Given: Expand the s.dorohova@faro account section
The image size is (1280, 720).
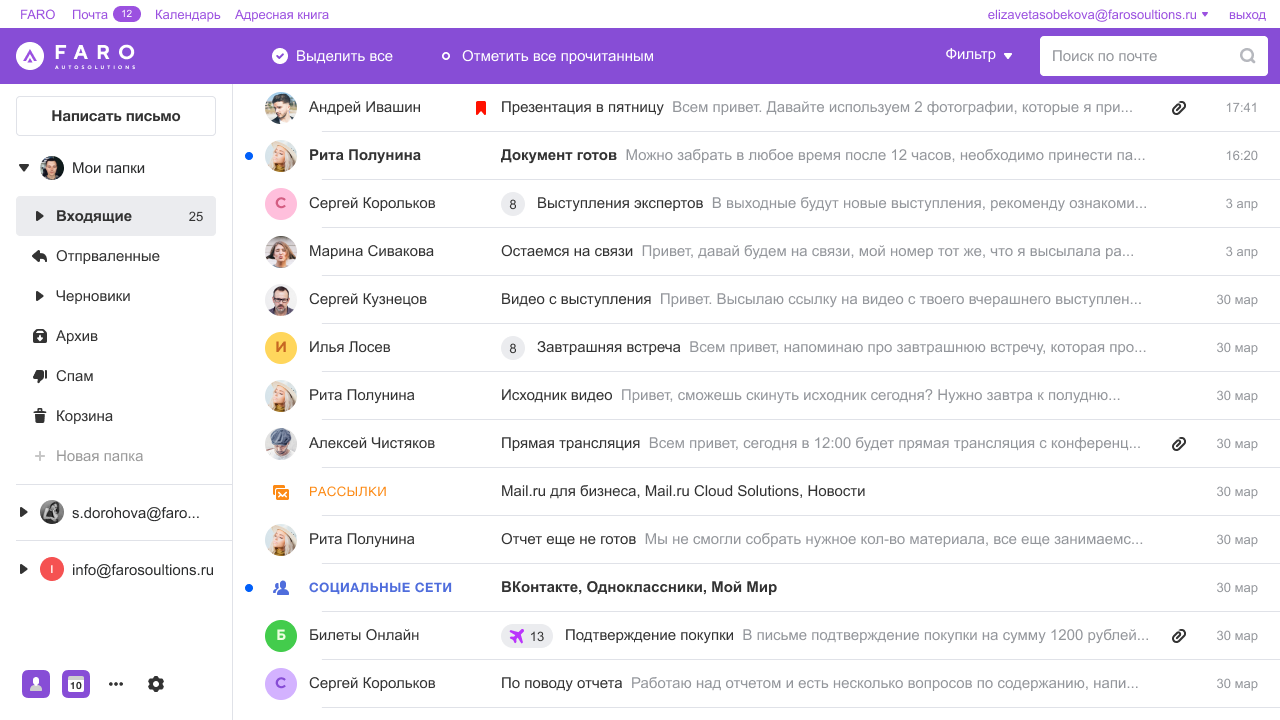Looking at the screenshot, I should tap(24, 512).
